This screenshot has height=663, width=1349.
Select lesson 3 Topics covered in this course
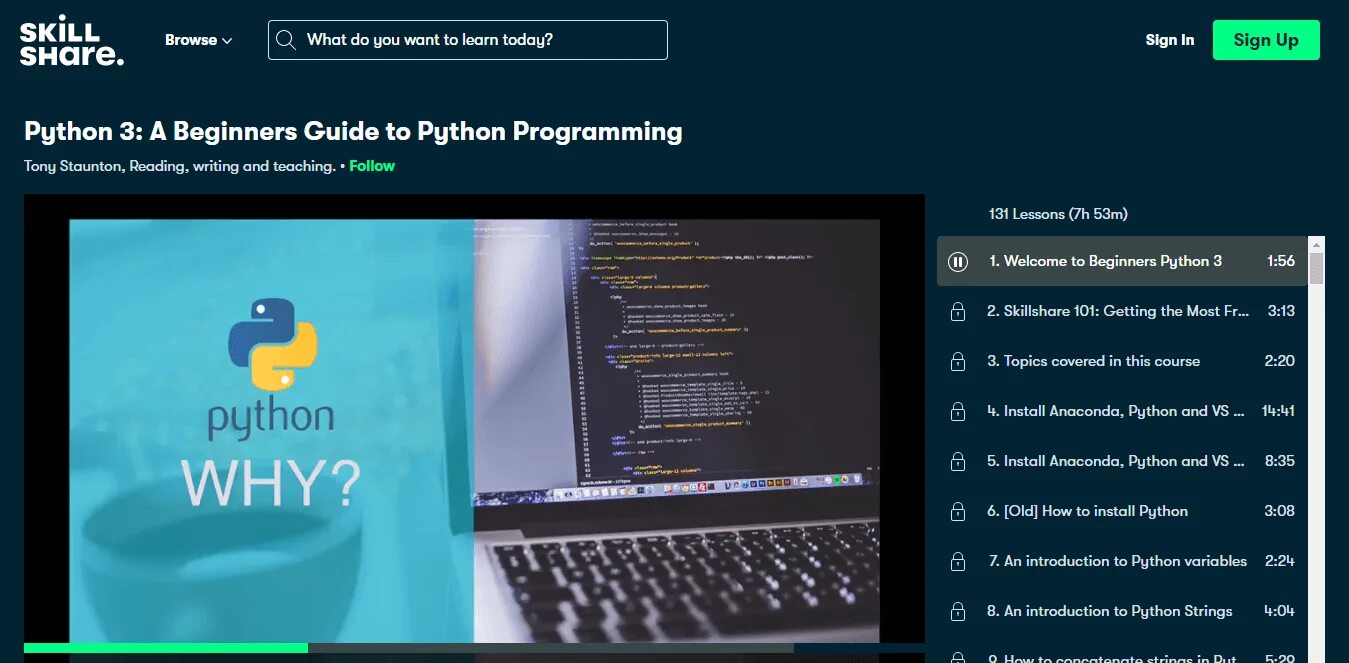[1122, 361]
